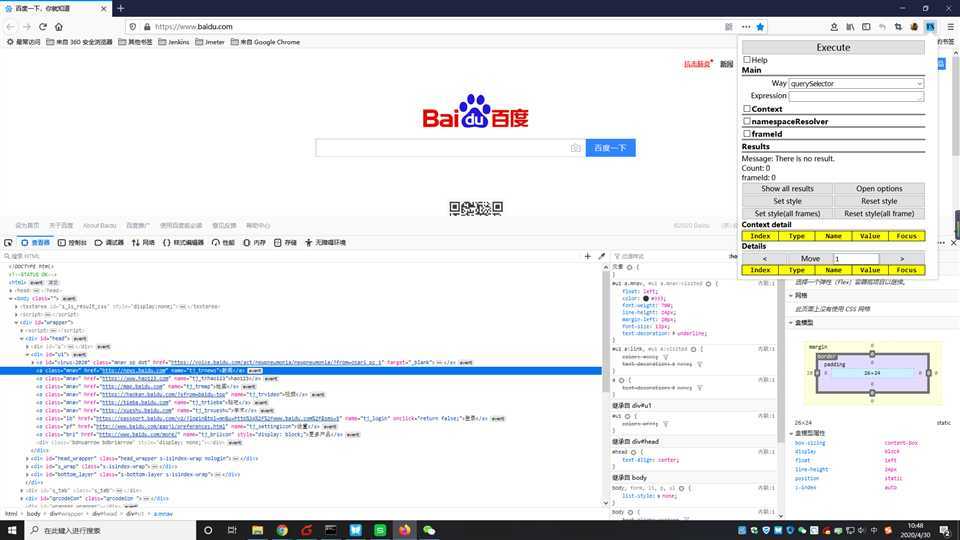Collapse the box model section header
Viewport: 960px width, 540px height.
coord(791,323)
